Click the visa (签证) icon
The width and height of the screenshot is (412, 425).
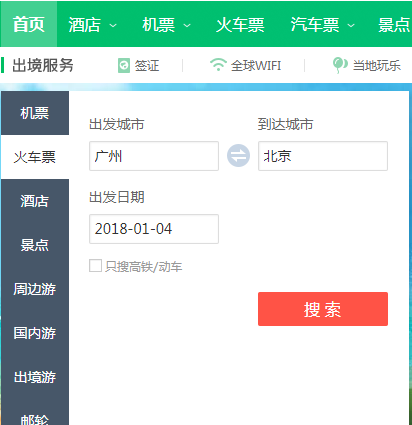[124, 65]
